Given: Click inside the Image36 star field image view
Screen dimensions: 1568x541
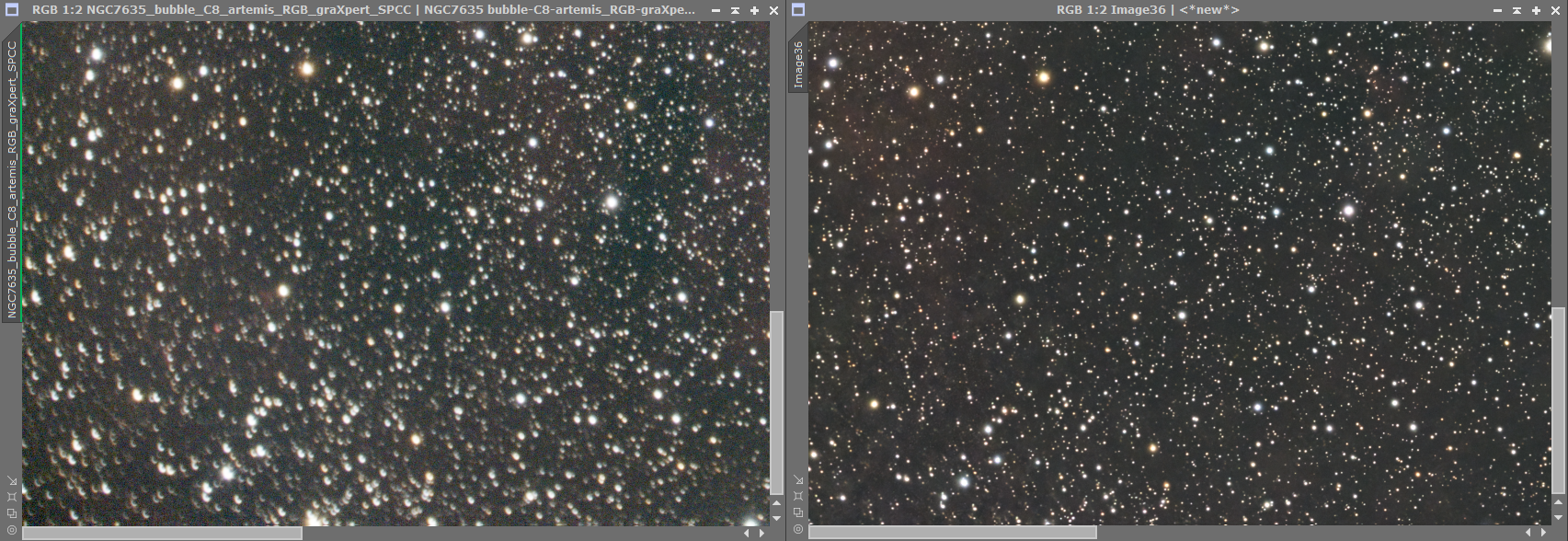Looking at the screenshot, I should click(x=1179, y=273).
